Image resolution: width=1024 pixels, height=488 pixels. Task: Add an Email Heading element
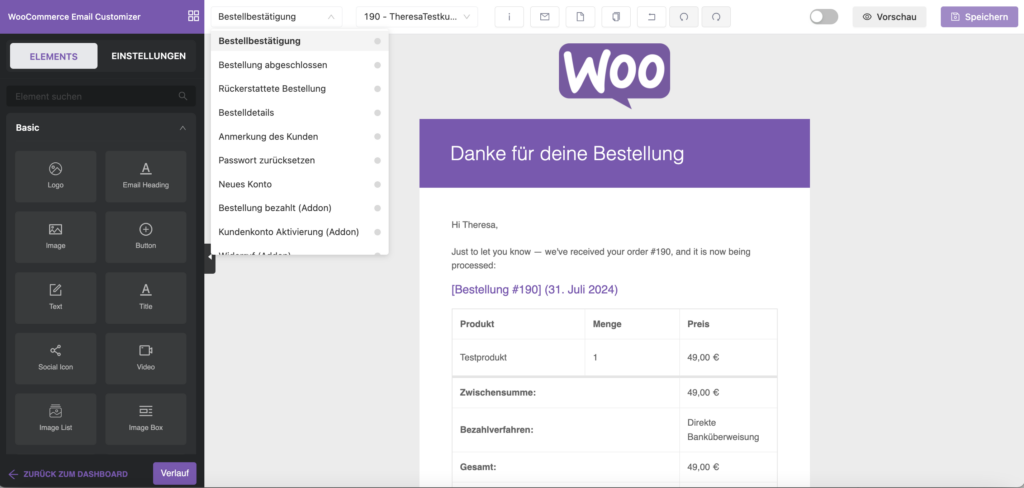tap(146, 176)
